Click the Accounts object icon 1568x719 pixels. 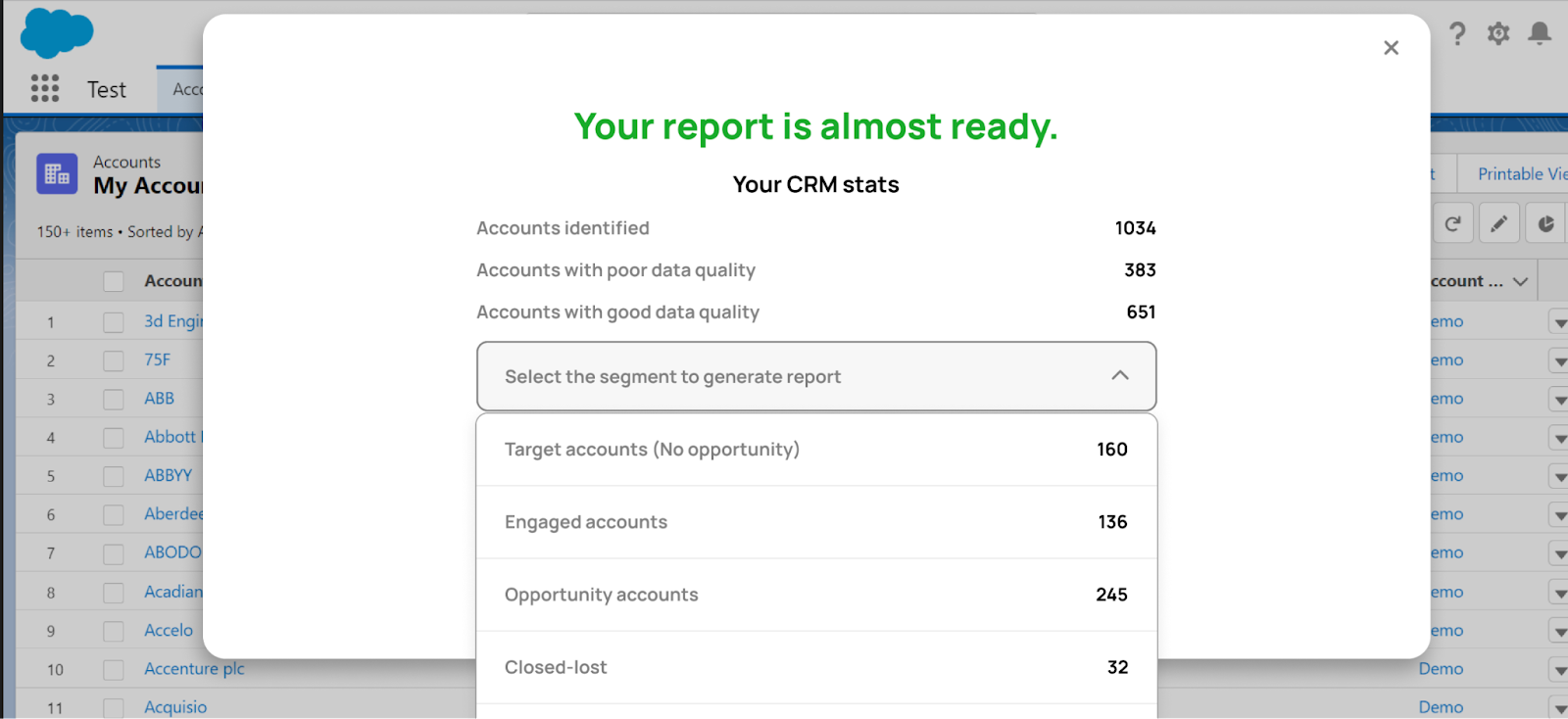(x=57, y=174)
